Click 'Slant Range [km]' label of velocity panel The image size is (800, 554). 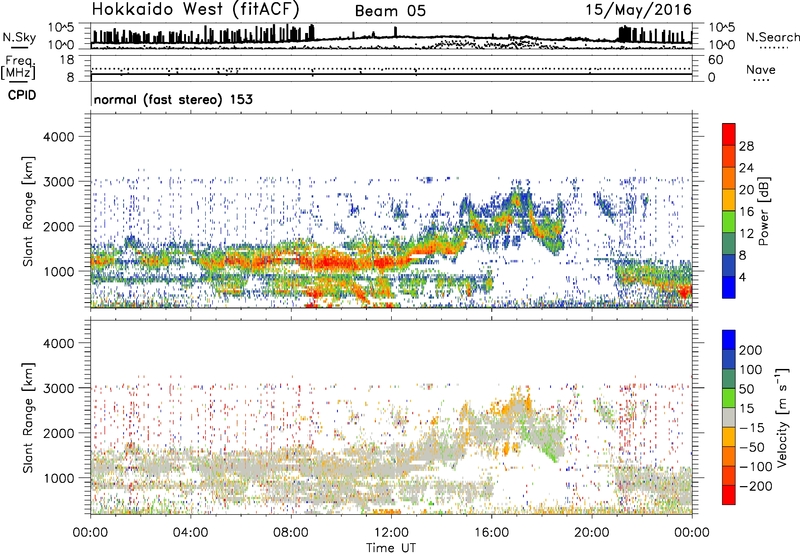click(28, 418)
